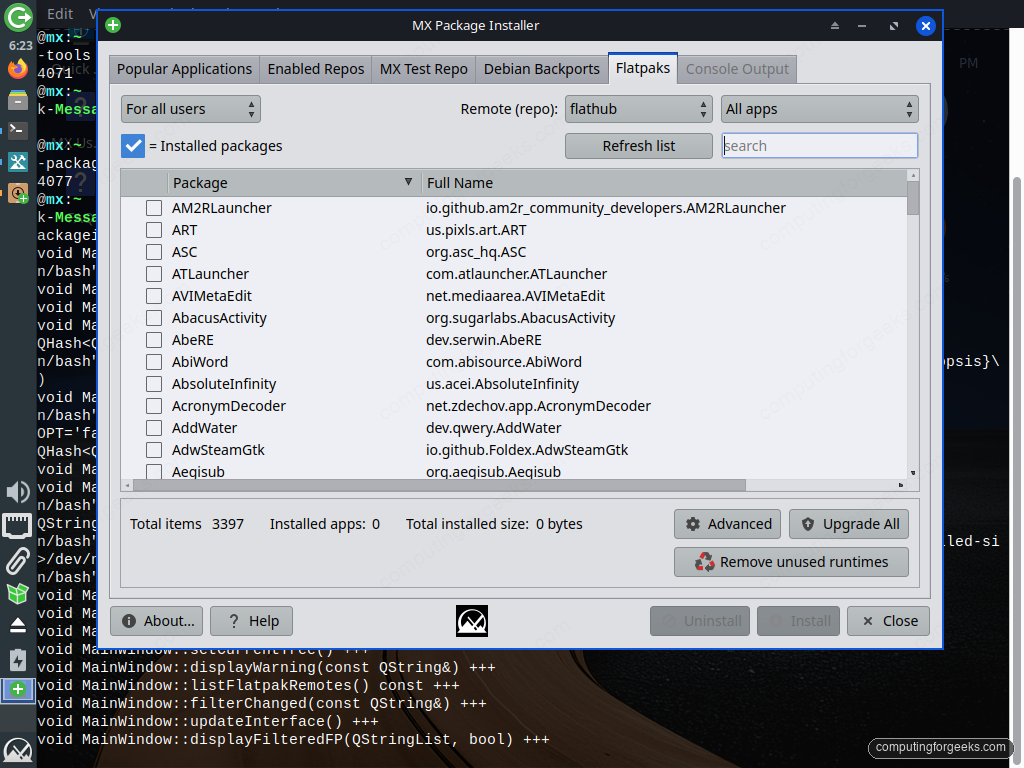Screen dimensions: 1024x768
Task: Click the Full Name column header
Action: tap(460, 183)
